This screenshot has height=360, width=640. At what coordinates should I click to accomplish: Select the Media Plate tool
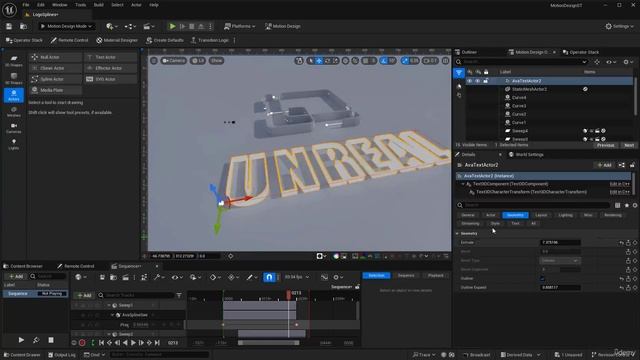[x=56, y=90]
